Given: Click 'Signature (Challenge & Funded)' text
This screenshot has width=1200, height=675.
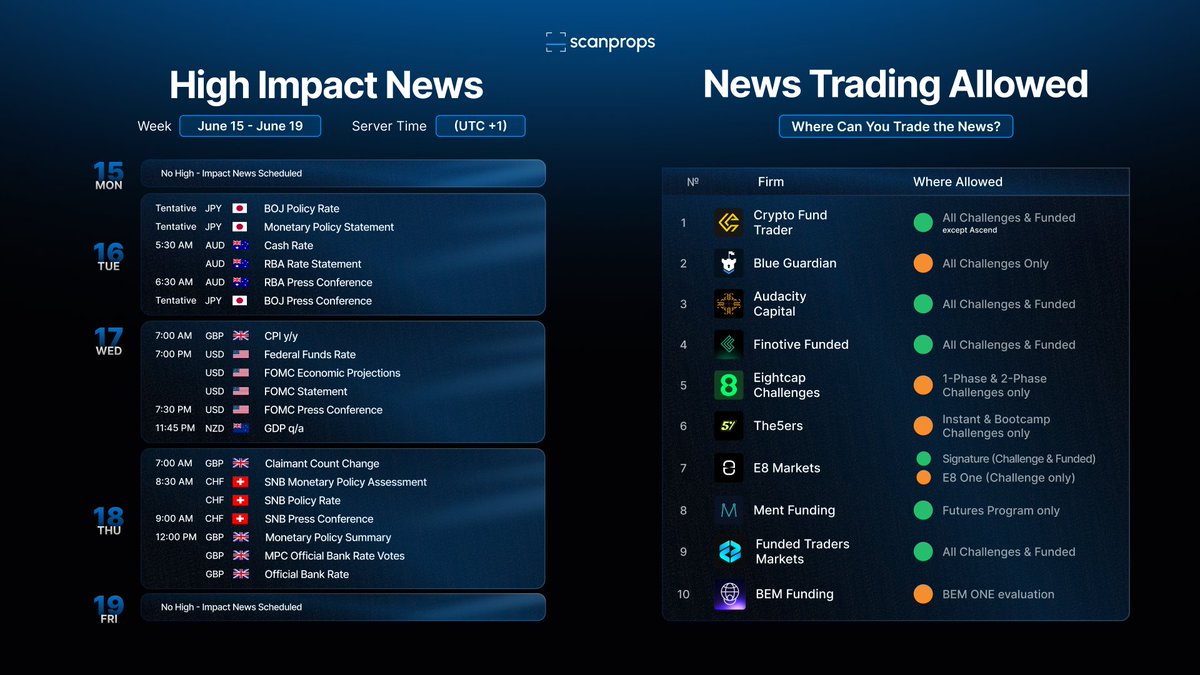Looking at the screenshot, I should coord(1019,459).
